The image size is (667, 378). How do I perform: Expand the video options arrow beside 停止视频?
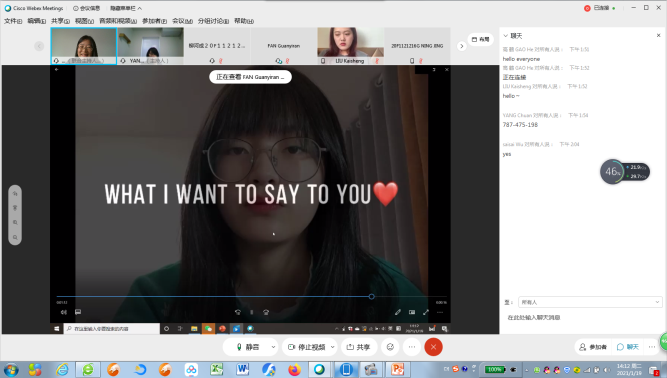point(333,347)
